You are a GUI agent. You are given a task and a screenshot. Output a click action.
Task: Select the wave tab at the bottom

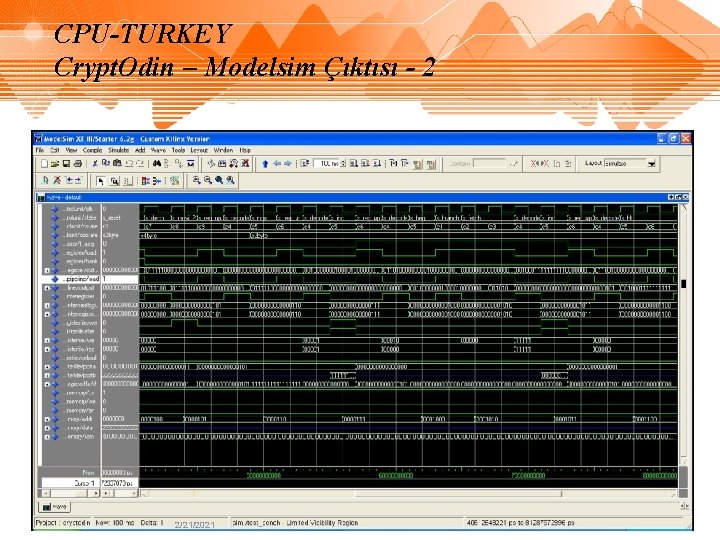point(55,507)
